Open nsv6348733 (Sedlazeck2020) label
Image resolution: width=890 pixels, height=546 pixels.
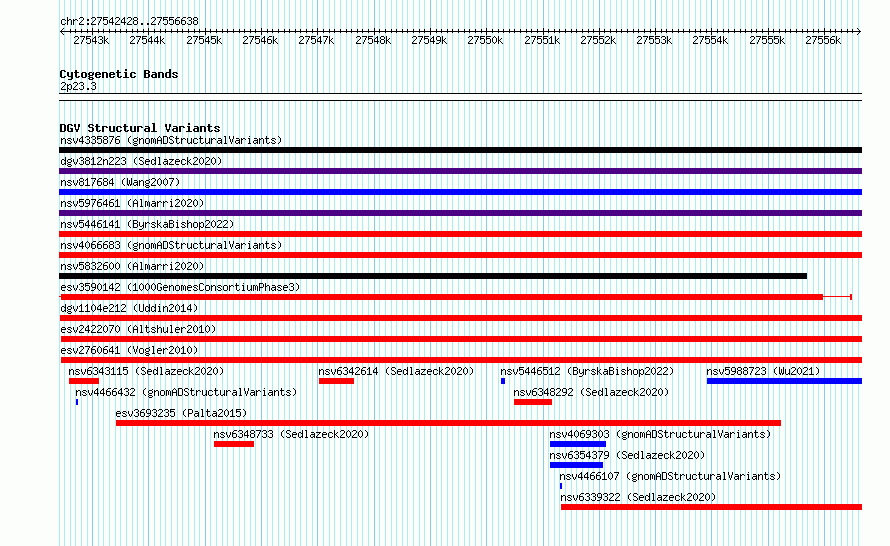click(x=291, y=434)
